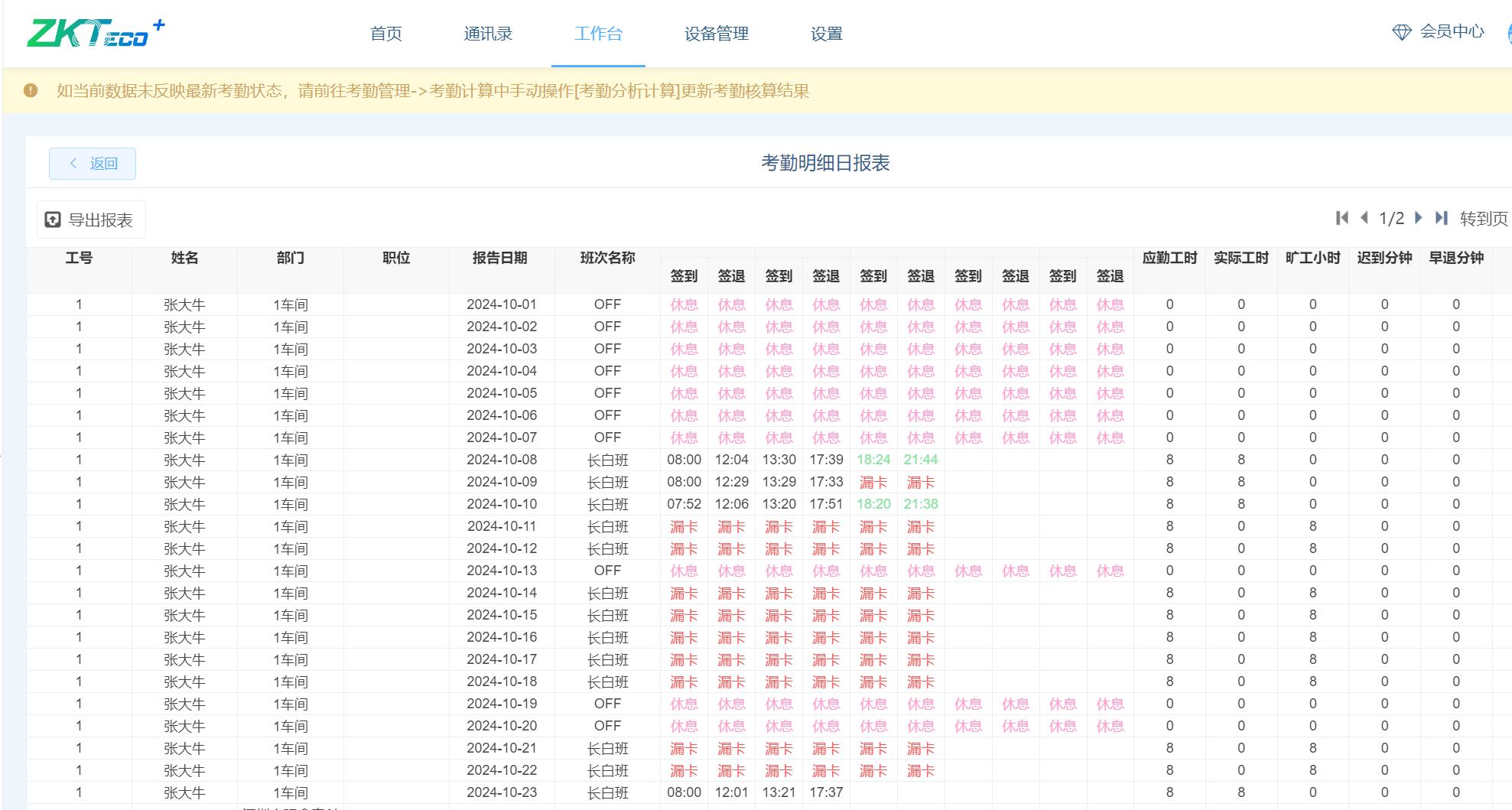1512x810 pixels.
Task: Click the next page arrow icon
Action: pos(1419,218)
